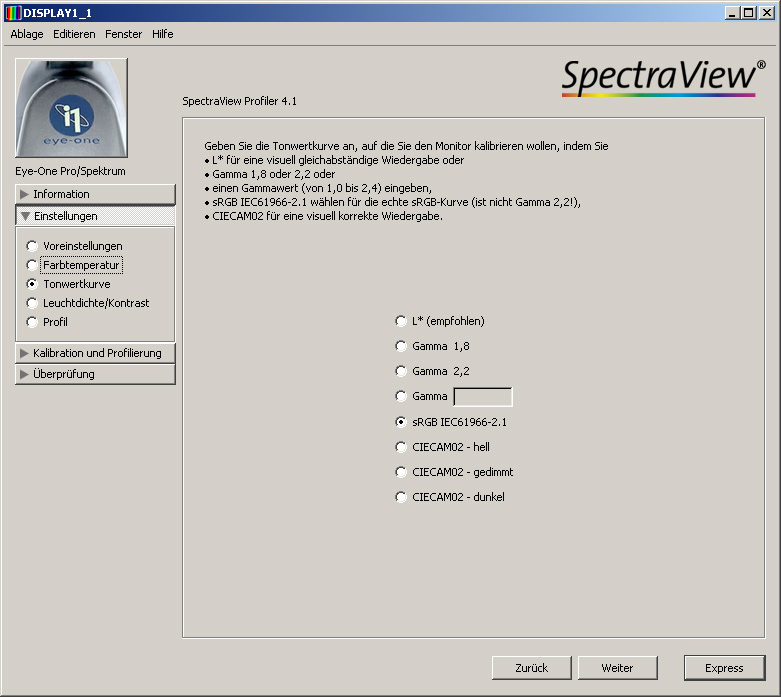781x697 pixels.
Task: Select the Tonwertkurve radio button
Action: pyautogui.click(x=32, y=284)
